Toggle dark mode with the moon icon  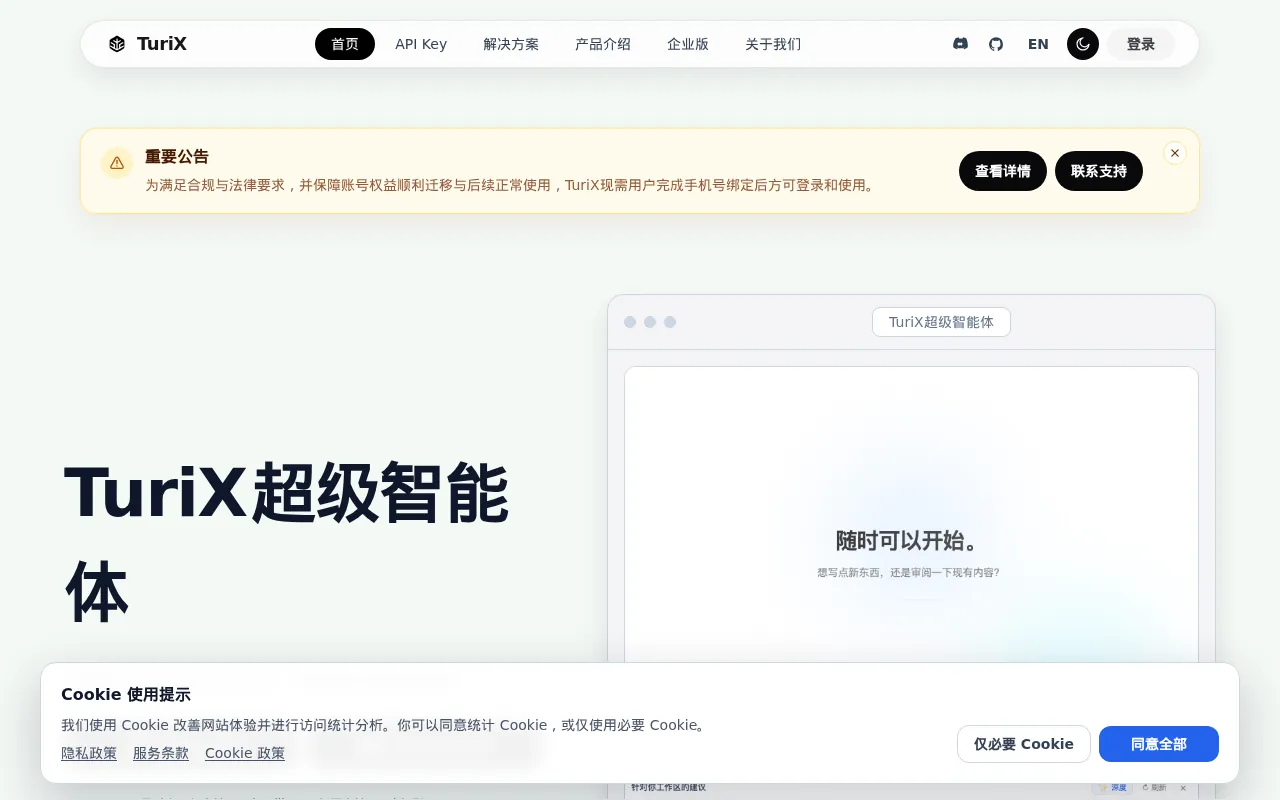click(x=1083, y=44)
